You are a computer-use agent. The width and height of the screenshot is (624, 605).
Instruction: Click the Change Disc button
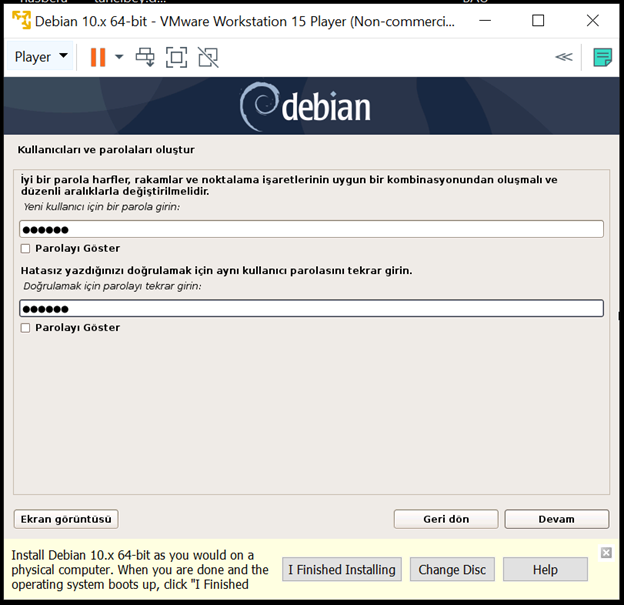pyautogui.click(x=452, y=570)
